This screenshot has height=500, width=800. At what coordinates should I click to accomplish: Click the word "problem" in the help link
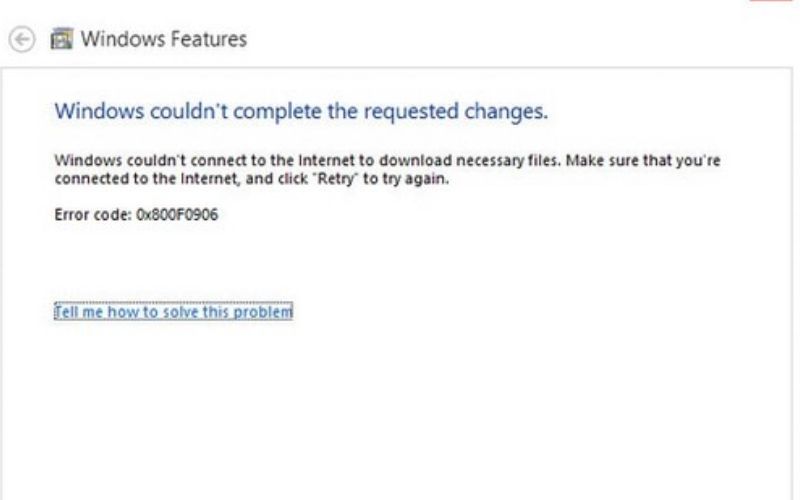(x=266, y=312)
